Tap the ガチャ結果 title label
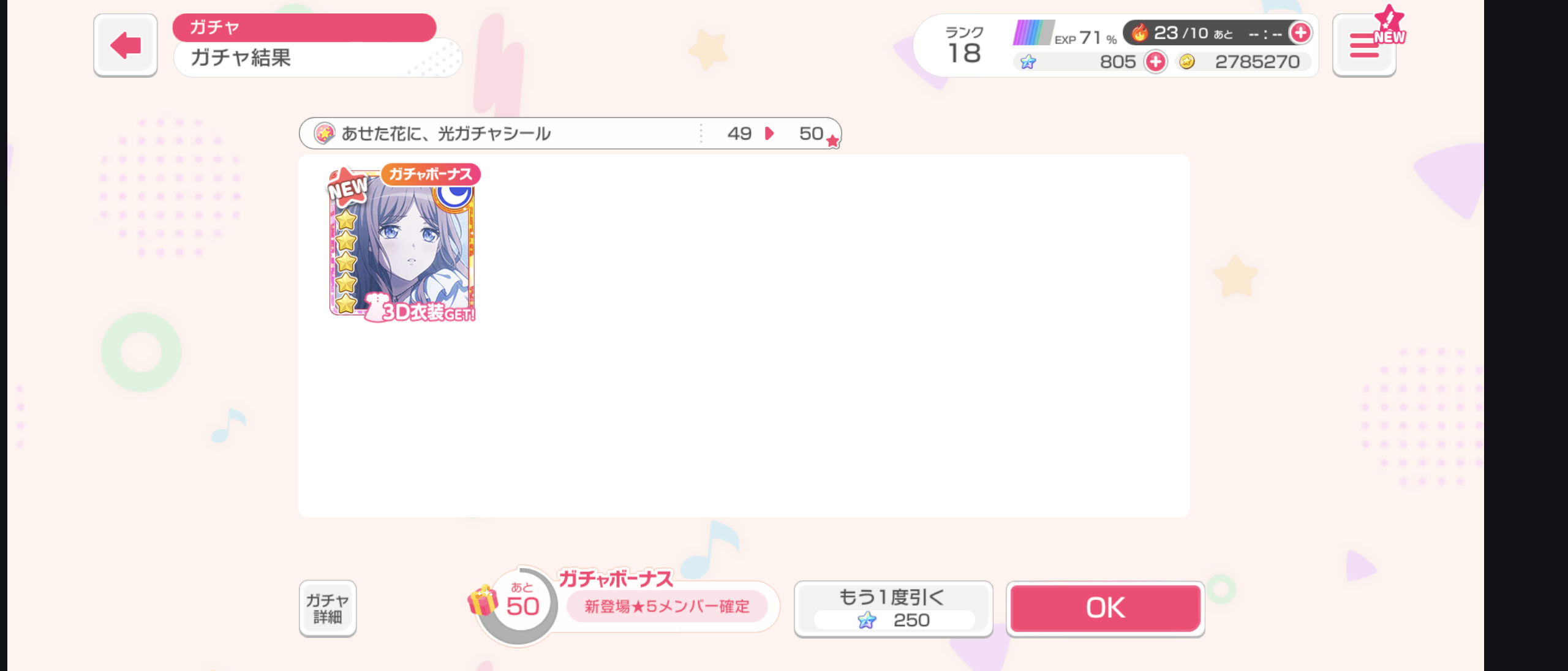This screenshot has width=1568, height=671. (241, 58)
